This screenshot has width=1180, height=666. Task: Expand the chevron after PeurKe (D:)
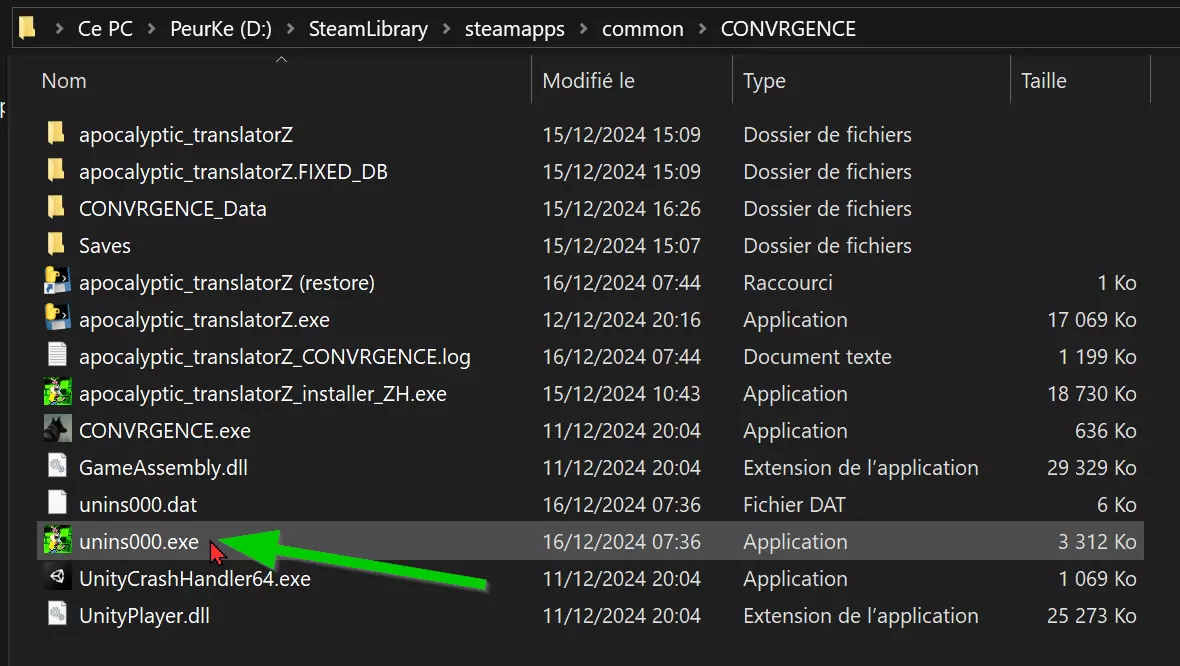[x=290, y=29]
